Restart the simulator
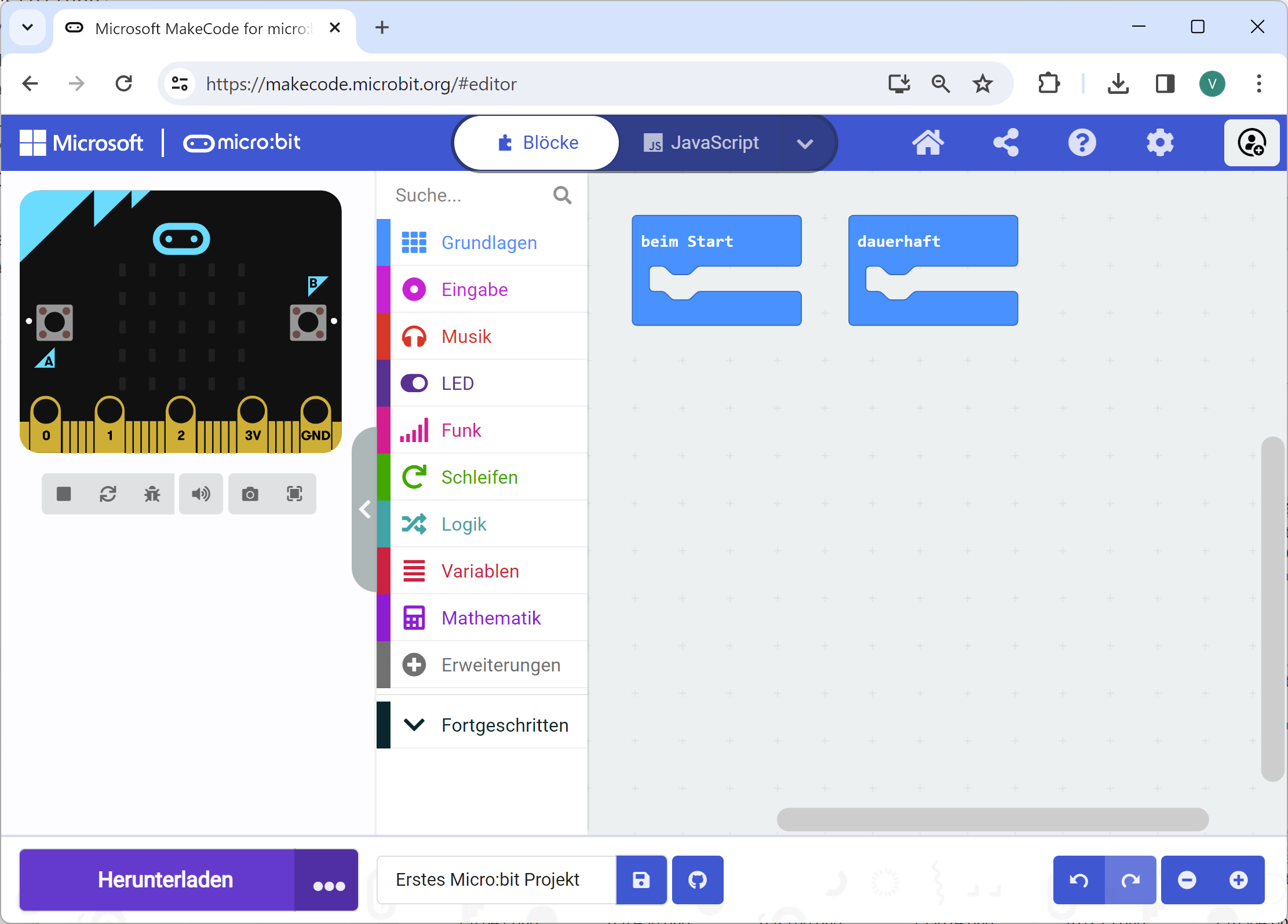The image size is (1288, 924). click(108, 494)
